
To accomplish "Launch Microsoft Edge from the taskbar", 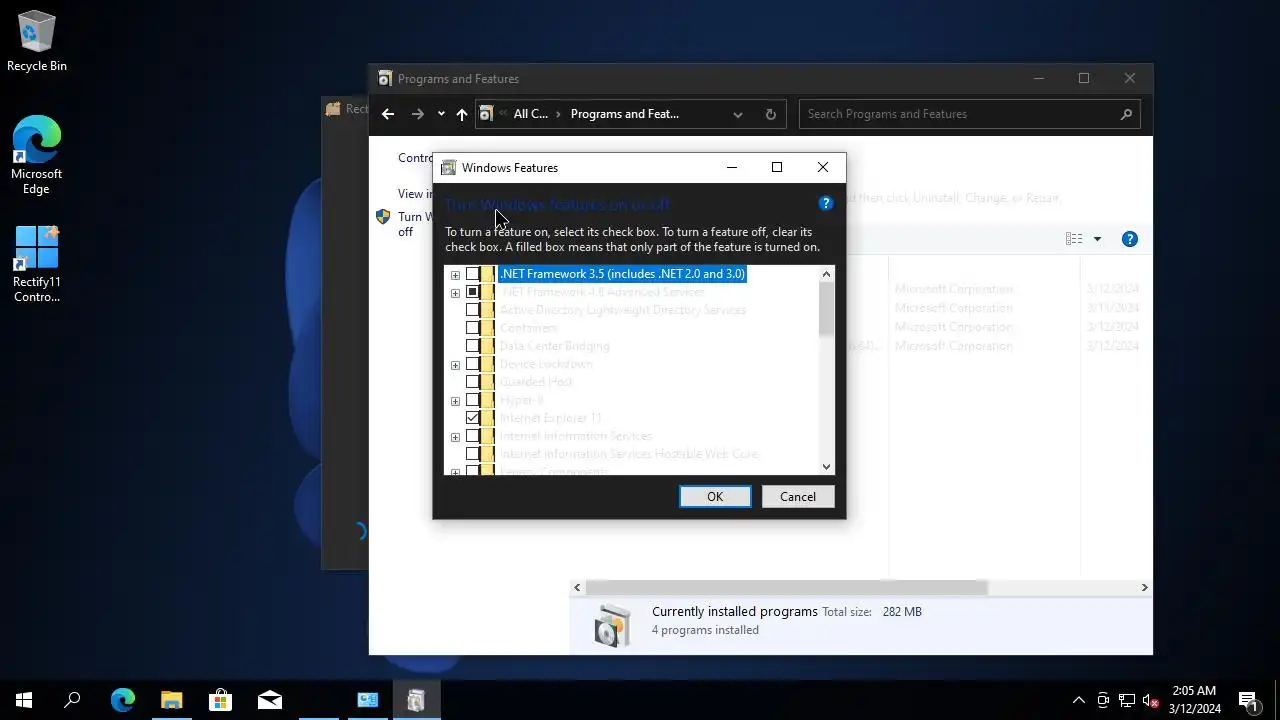I will (122, 700).
